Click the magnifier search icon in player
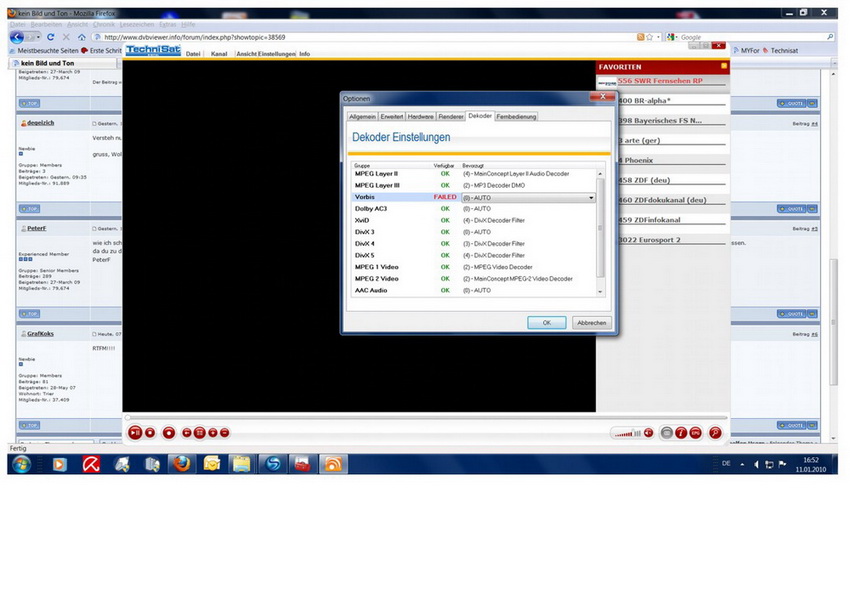The width and height of the screenshot is (850, 601). tap(715, 433)
